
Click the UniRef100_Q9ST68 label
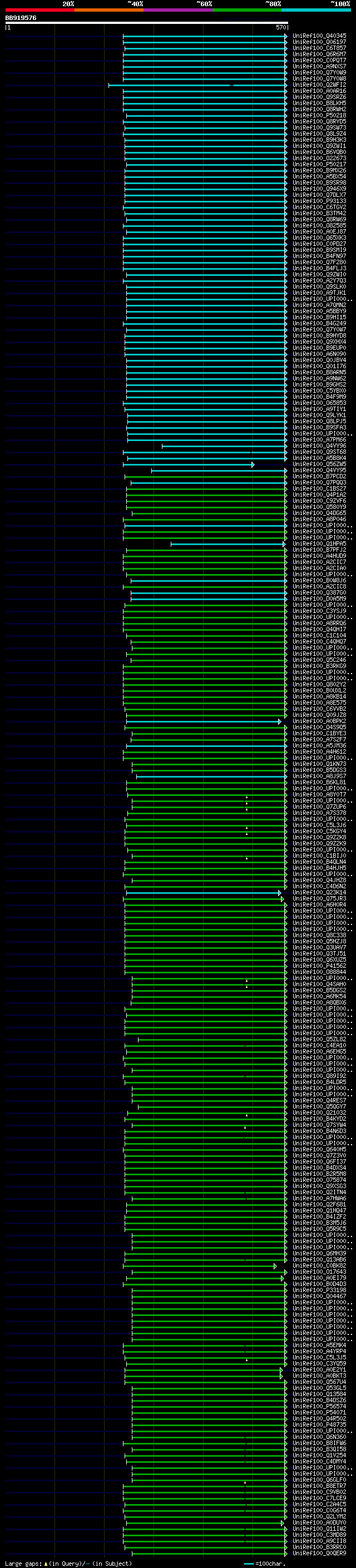point(319,452)
